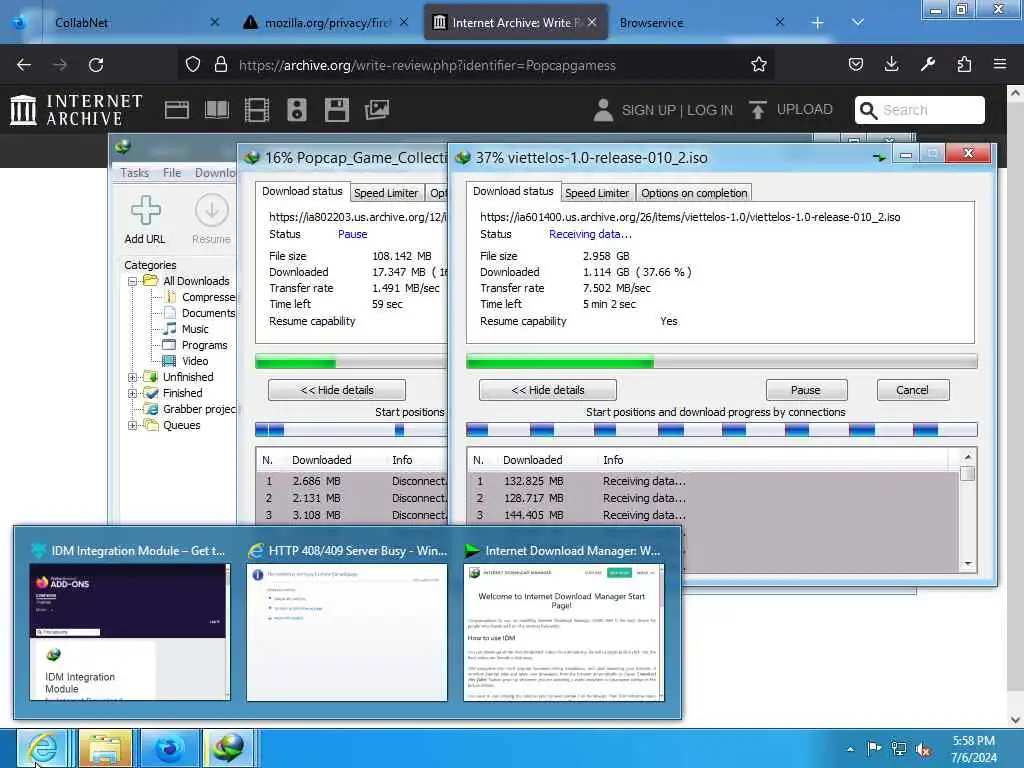Expand the Unfinished category node
The width and height of the screenshot is (1024, 768).
pos(133,377)
